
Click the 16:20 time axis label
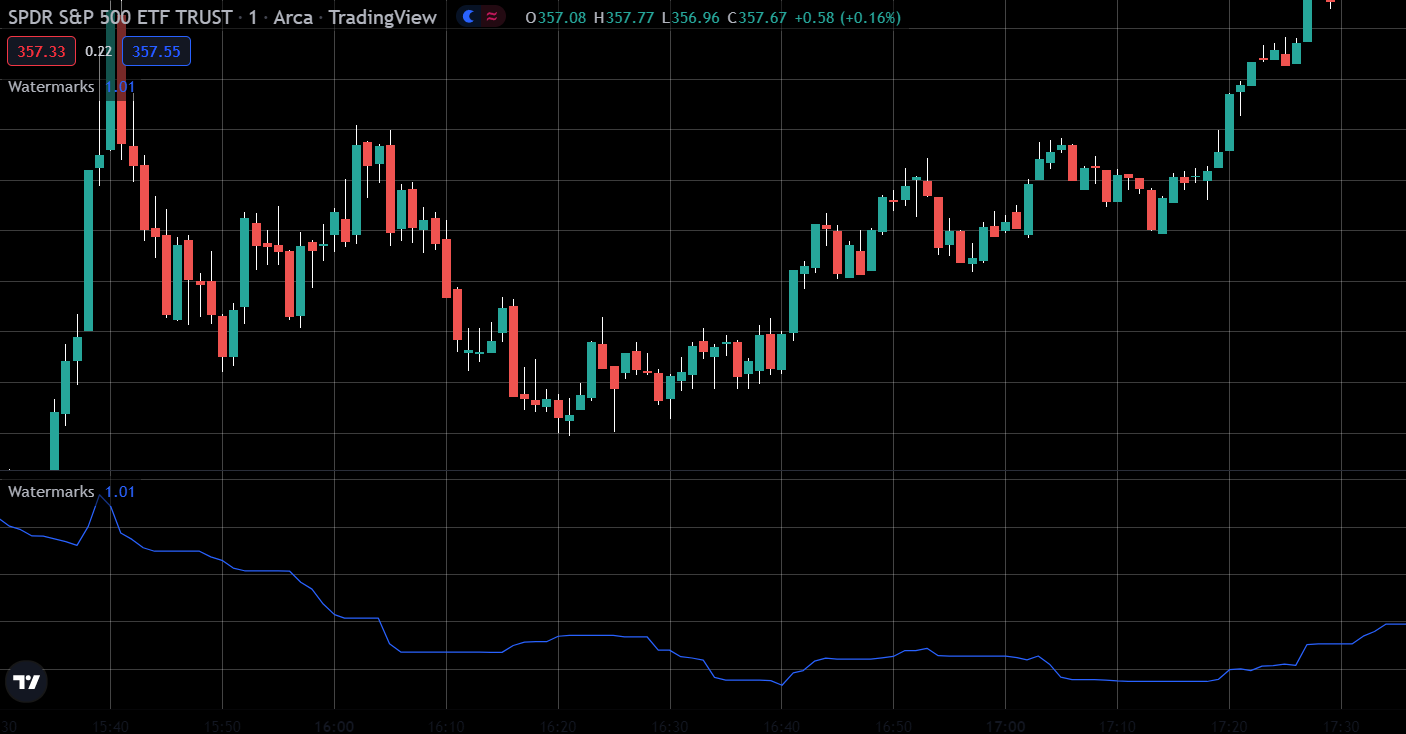click(x=558, y=726)
